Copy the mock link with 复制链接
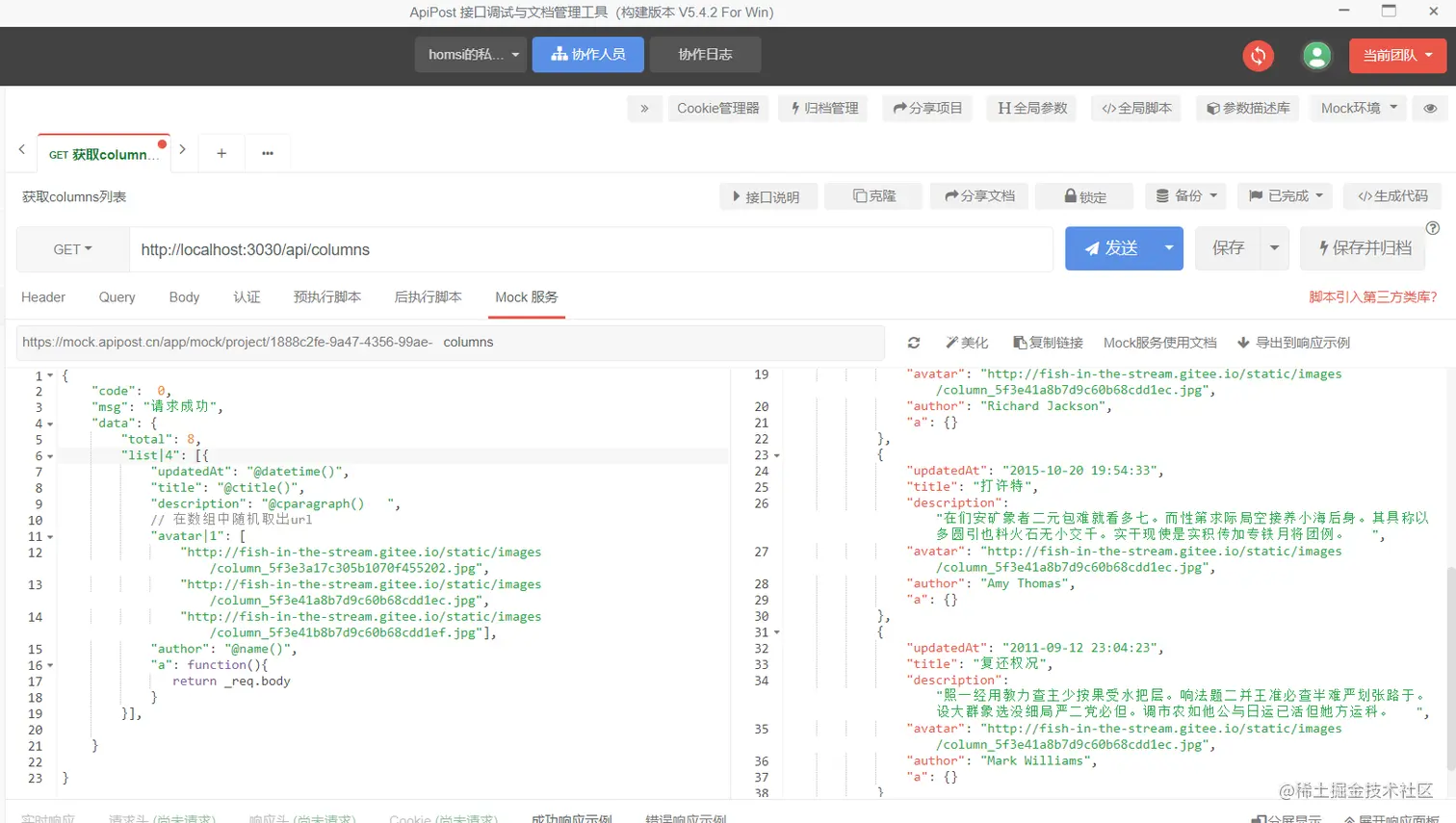This screenshot has height=823, width=1456. coord(1048,343)
